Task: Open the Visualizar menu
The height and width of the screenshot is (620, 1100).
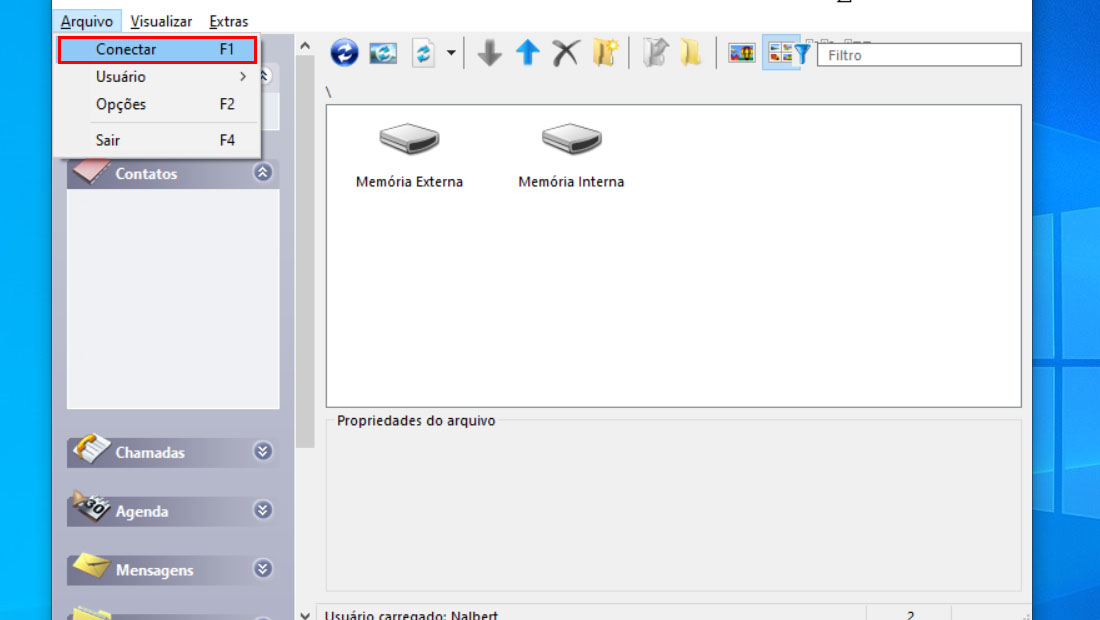Action: [x=161, y=21]
